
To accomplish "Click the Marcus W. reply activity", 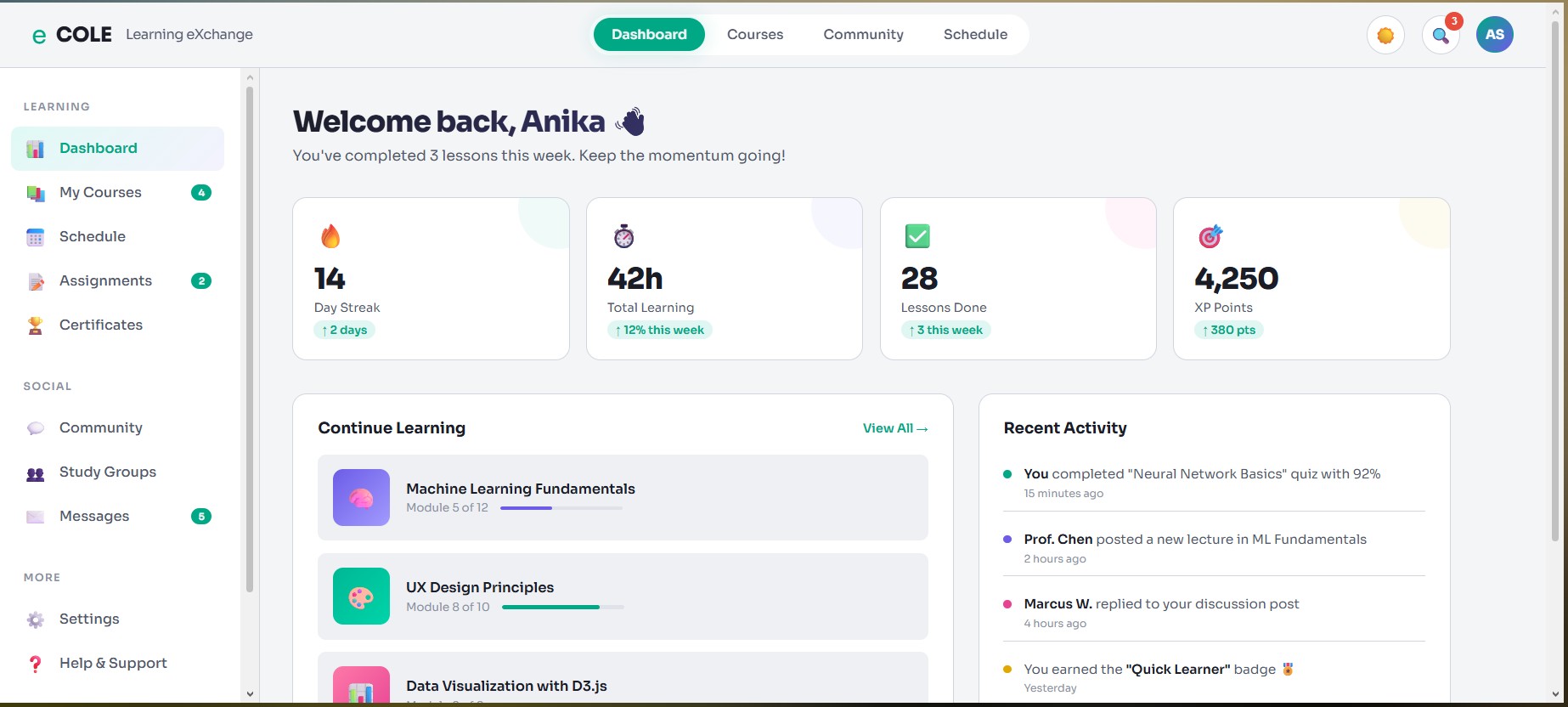I will [1215, 613].
